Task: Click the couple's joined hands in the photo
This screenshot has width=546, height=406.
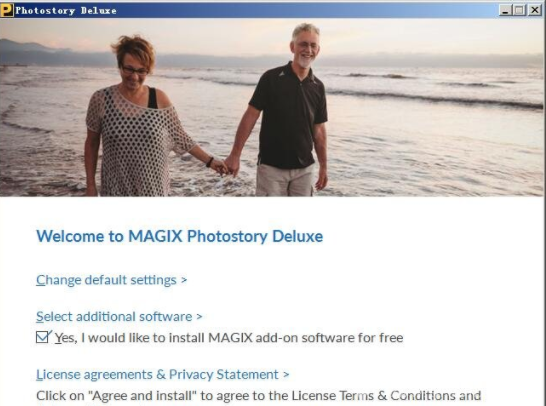Action: (226, 165)
